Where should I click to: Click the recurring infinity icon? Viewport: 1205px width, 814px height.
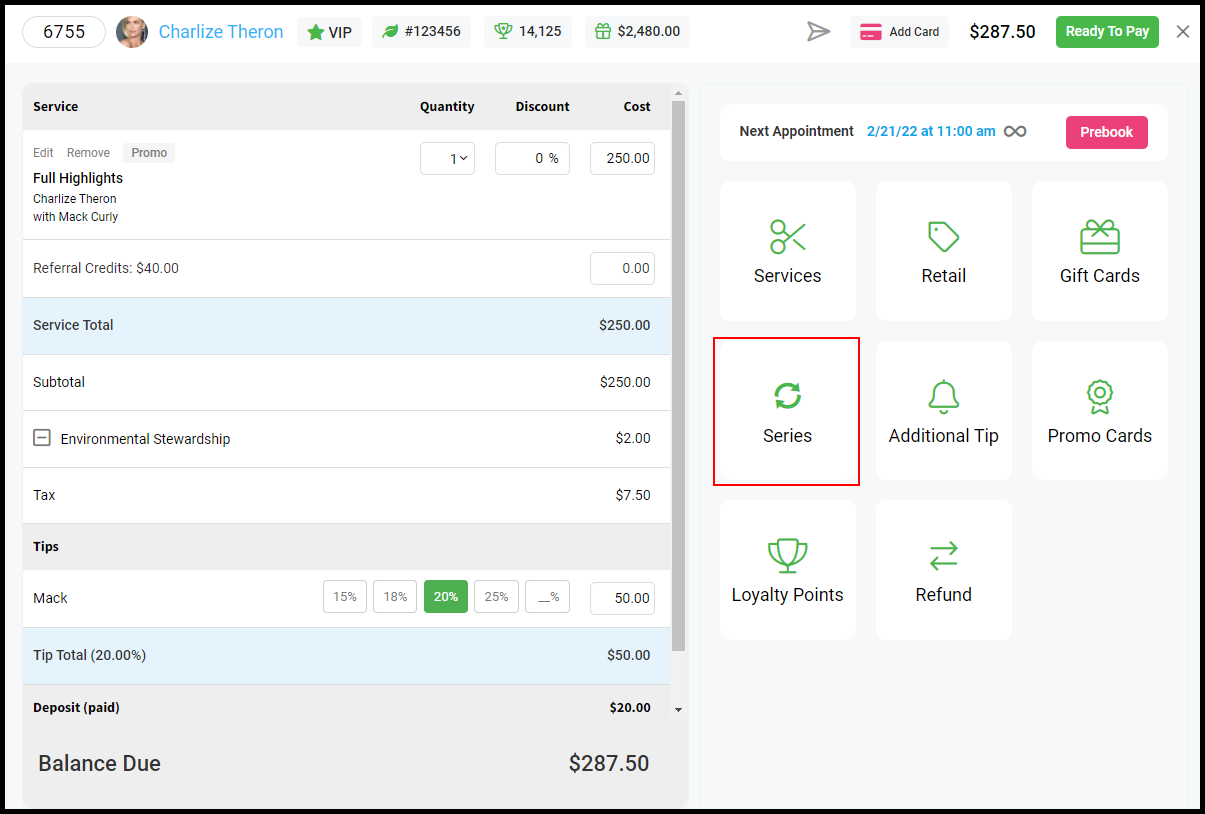pos(1016,132)
